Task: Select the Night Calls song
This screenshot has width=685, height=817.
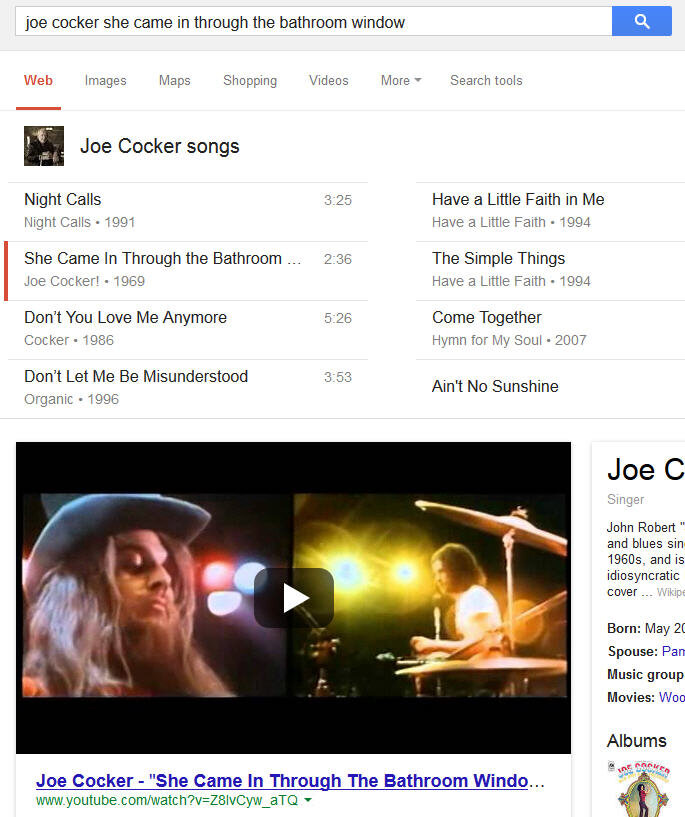Action: click(x=188, y=212)
